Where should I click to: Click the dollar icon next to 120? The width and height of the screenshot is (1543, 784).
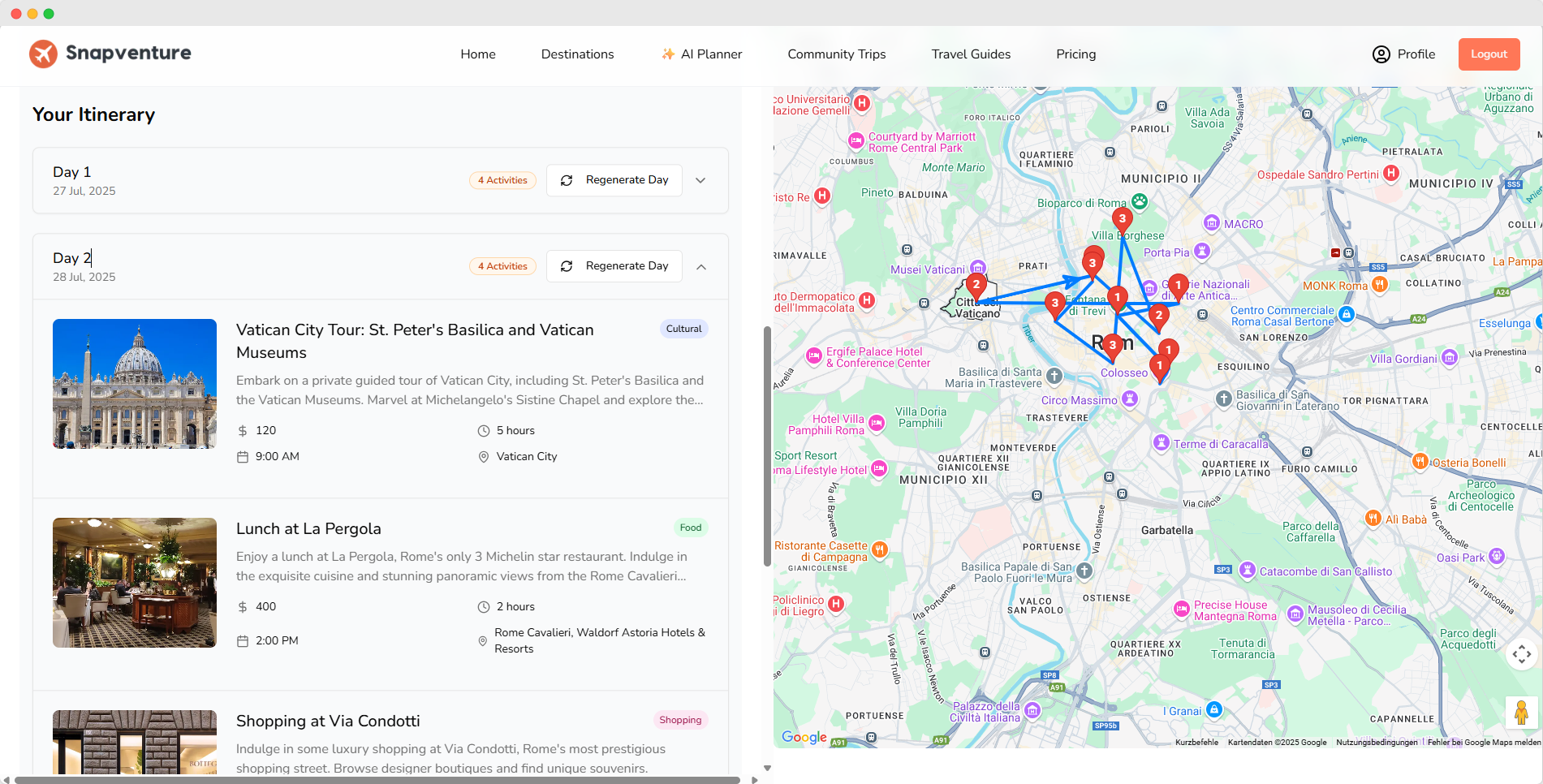243,431
